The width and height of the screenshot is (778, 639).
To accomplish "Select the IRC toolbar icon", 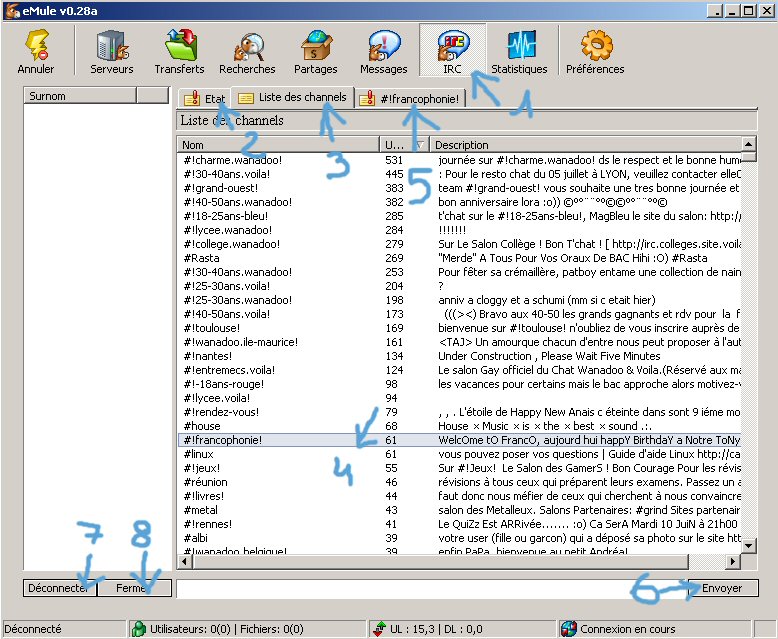I will click(x=453, y=50).
